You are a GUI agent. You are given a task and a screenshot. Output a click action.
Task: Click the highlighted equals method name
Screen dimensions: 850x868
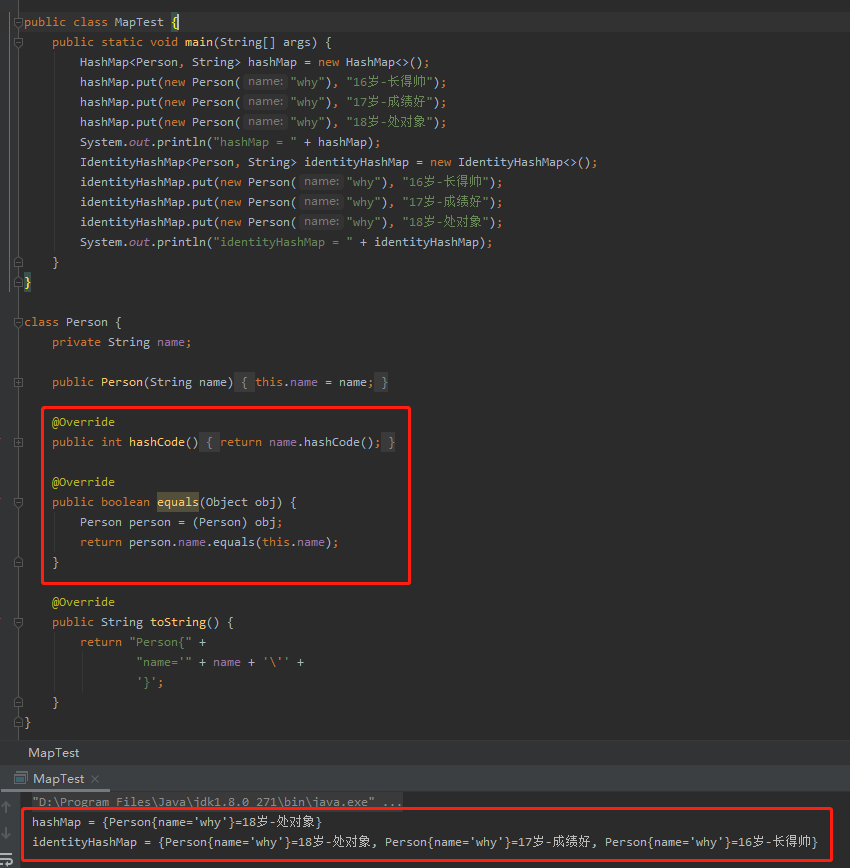coord(178,502)
